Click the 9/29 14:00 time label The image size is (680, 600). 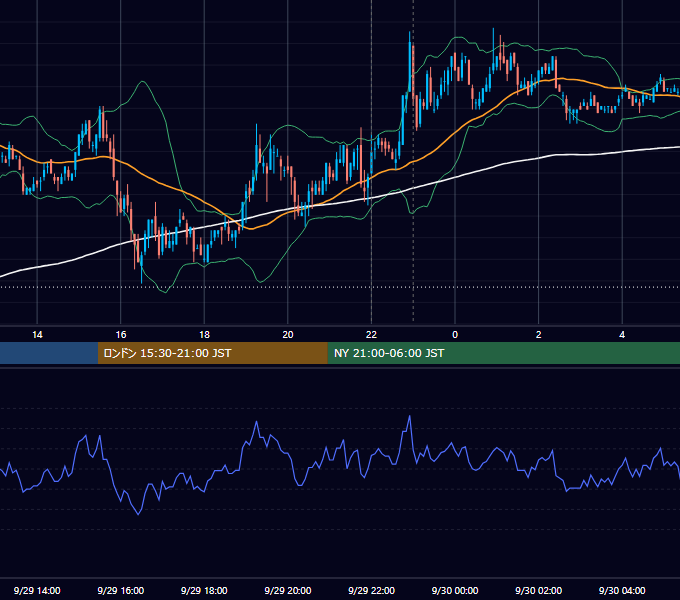37,590
